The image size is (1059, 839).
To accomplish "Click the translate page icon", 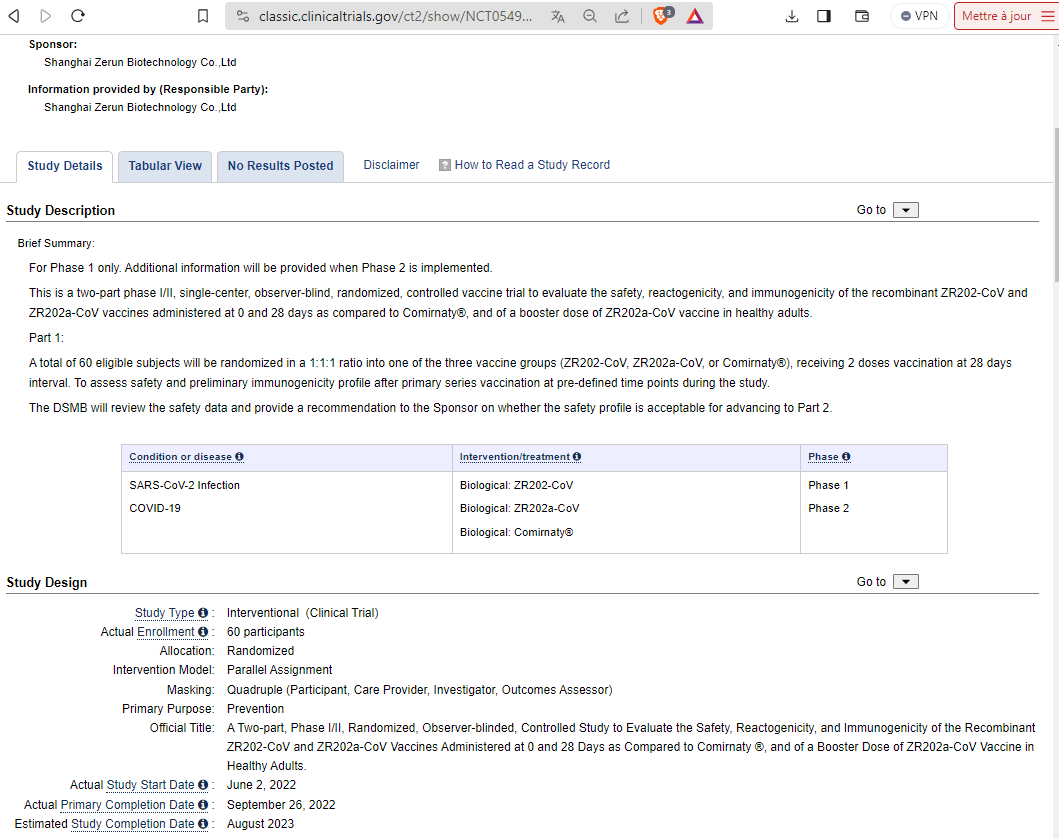I will 558,16.
